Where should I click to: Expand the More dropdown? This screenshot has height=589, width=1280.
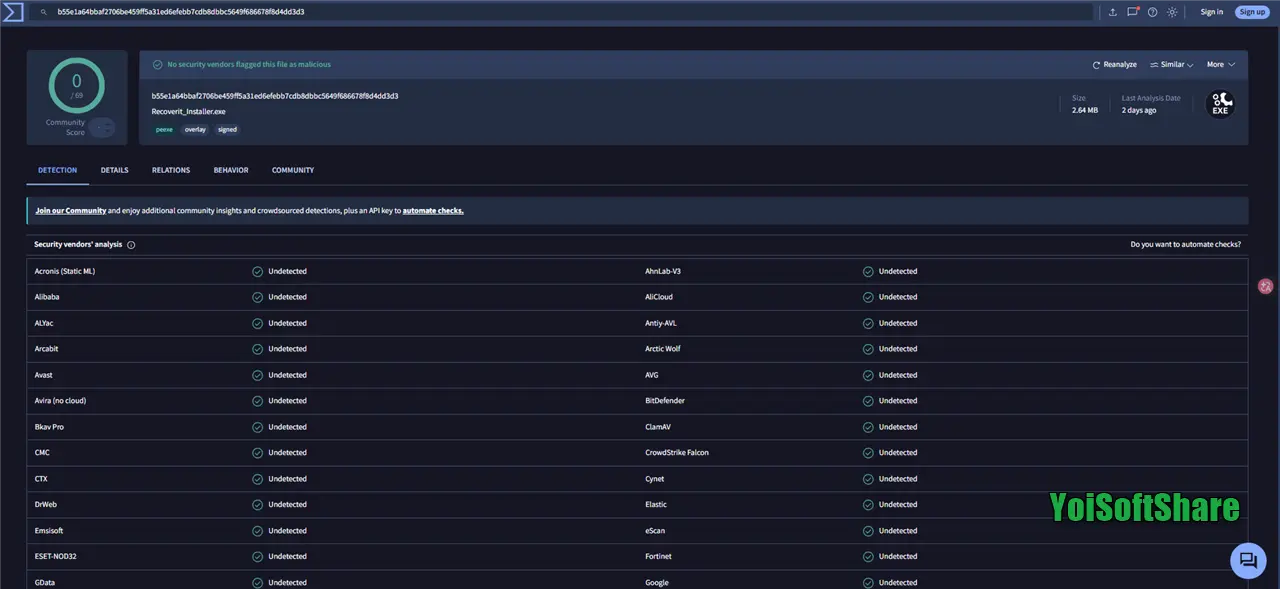(1221, 64)
